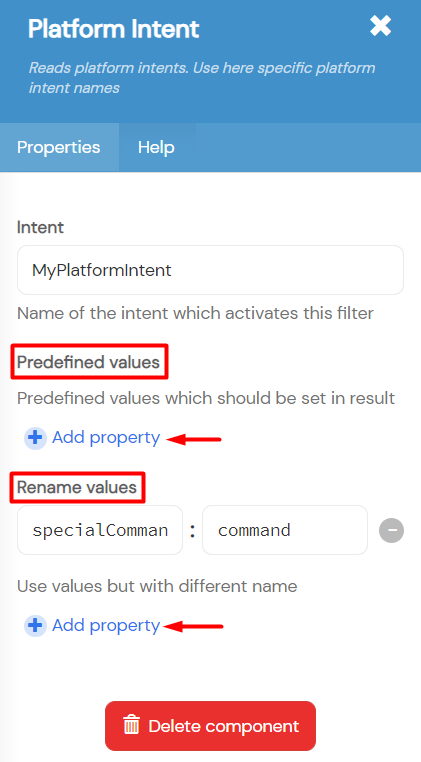Click the 'Reads platform intents' description text
Viewport: 421px width, 762px height.
pos(202,78)
